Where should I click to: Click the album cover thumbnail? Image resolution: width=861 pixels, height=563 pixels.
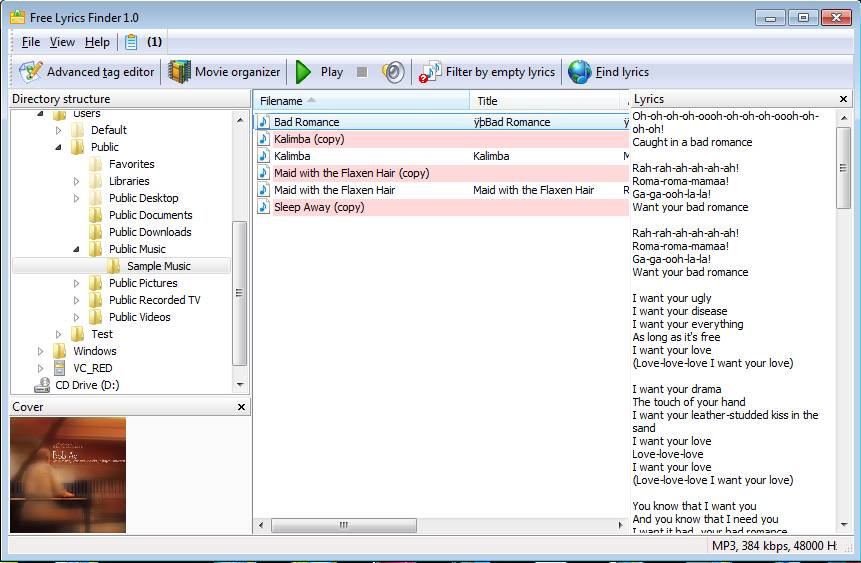pyautogui.click(x=68, y=475)
